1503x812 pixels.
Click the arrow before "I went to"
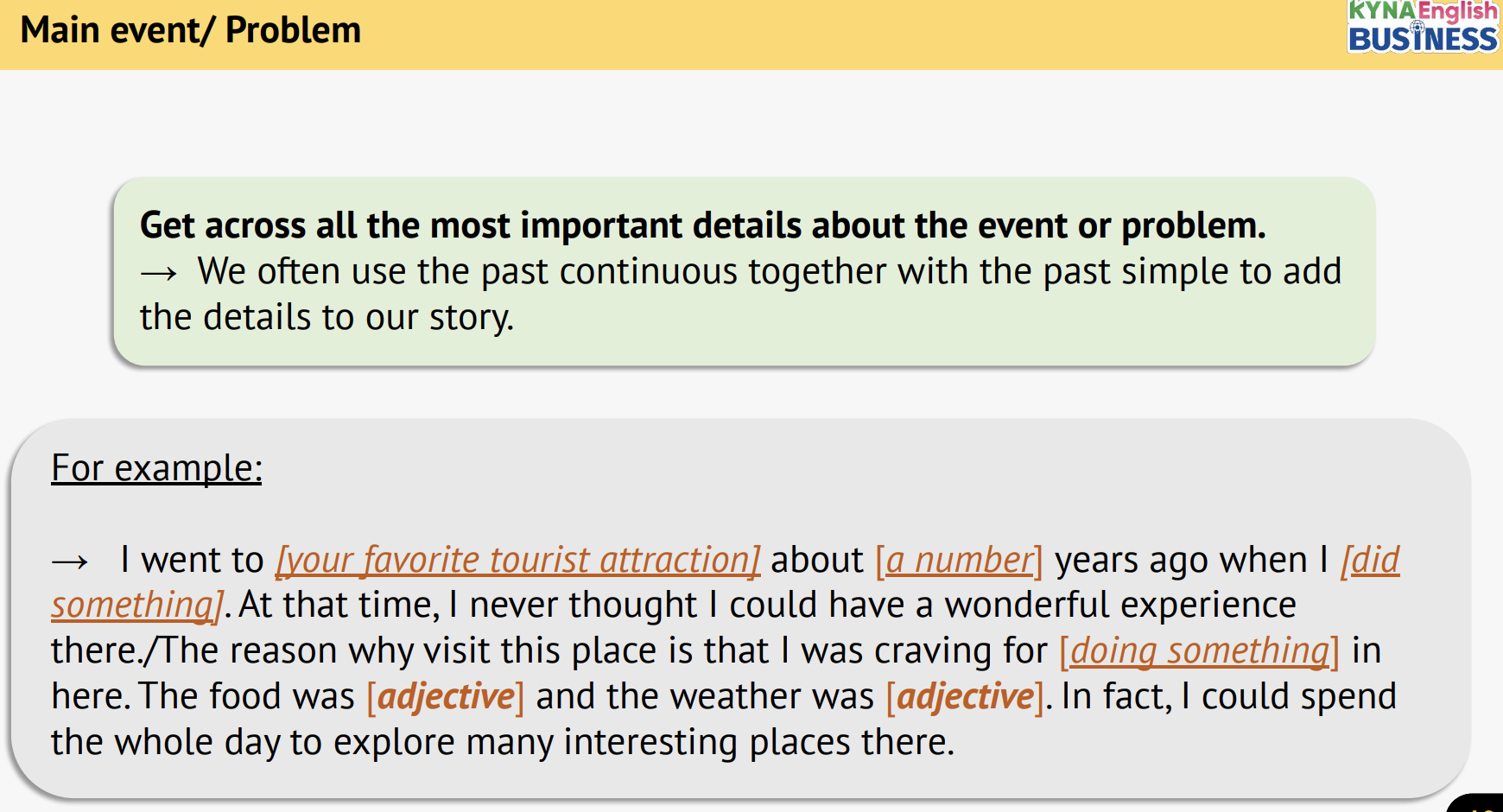(x=70, y=562)
